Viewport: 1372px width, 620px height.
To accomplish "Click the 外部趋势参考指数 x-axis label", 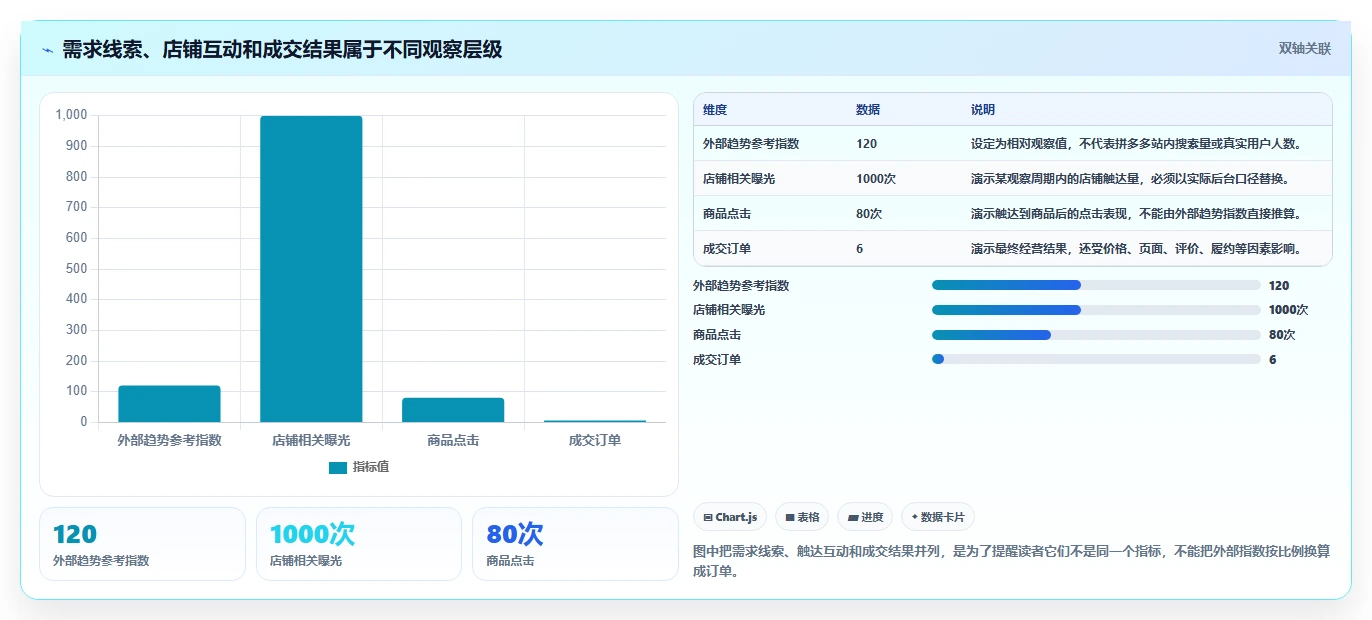I will click(x=169, y=440).
